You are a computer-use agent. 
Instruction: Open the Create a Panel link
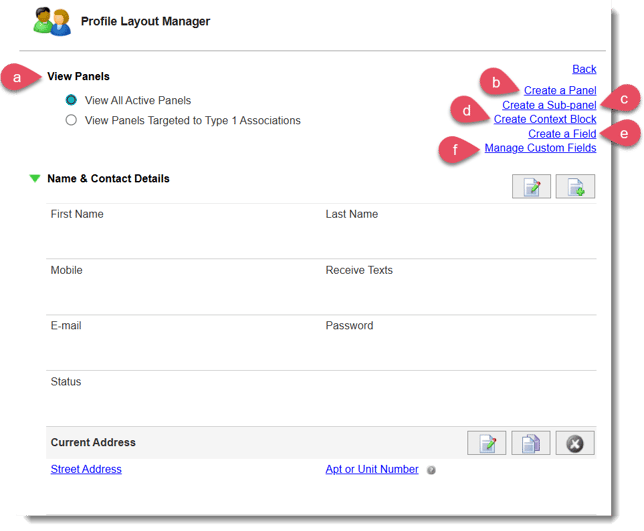(x=559, y=90)
